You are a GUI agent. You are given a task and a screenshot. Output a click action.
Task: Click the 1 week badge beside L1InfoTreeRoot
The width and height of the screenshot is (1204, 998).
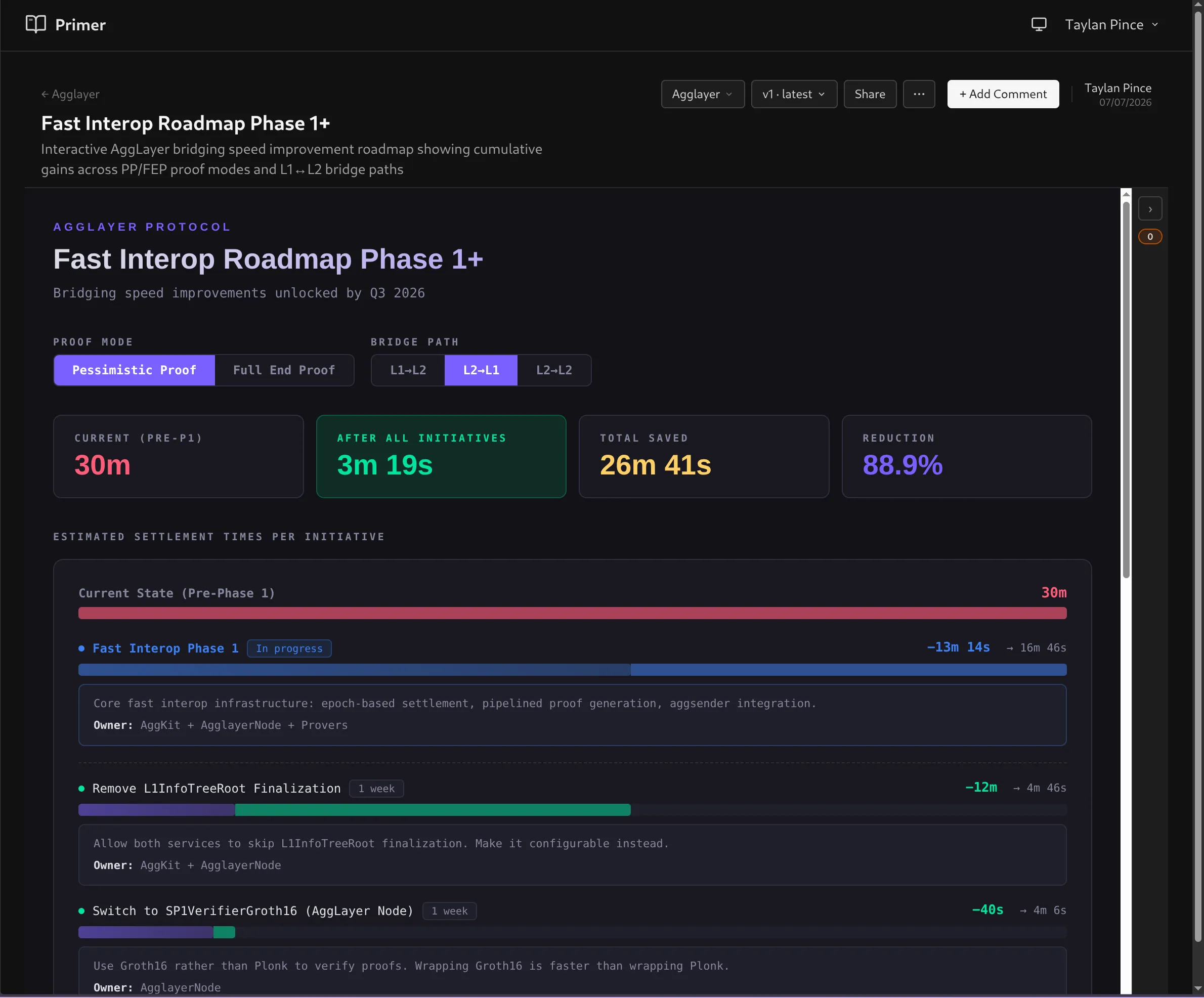click(376, 789)
